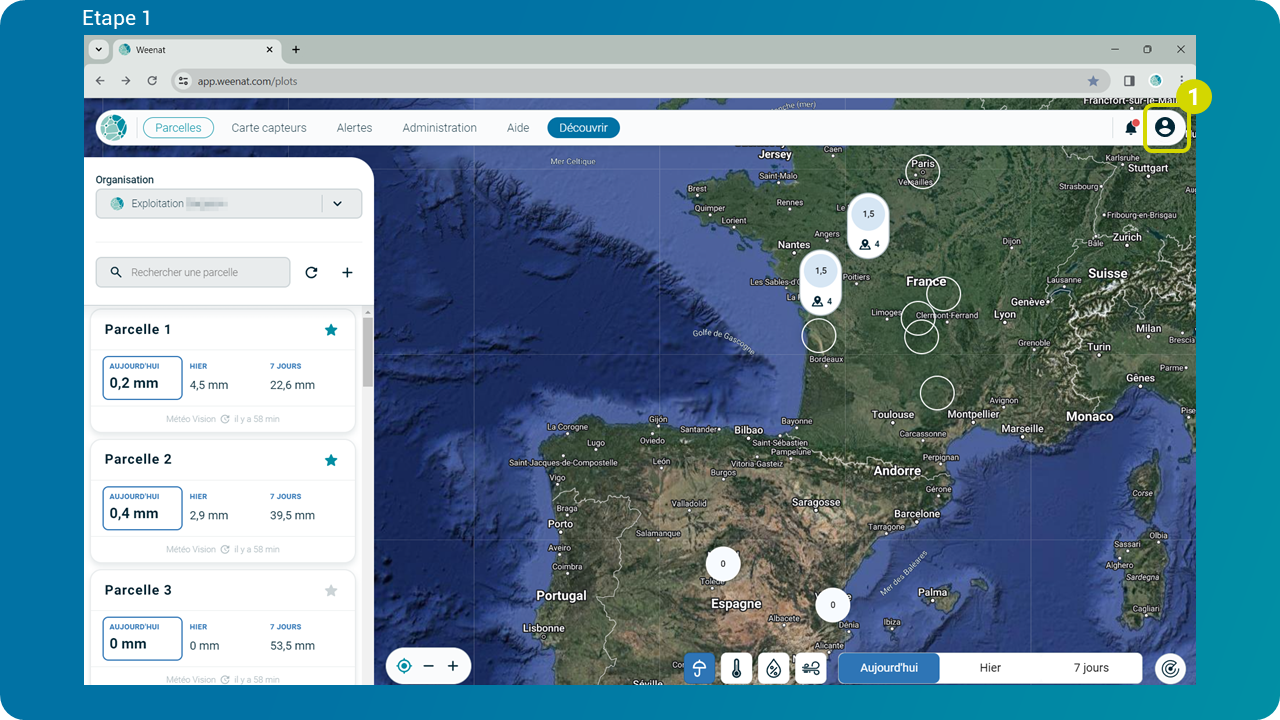Toggle favorite star for Parcelle 2
Image resolution: width=1280 pixels, height=720 pixels.
point(331,460)
